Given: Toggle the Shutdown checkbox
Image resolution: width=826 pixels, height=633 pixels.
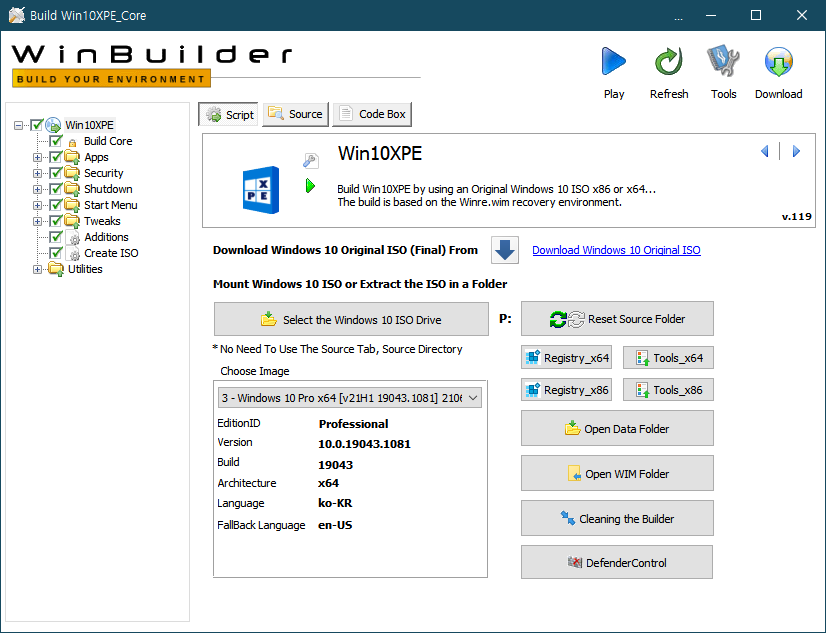Looking at the screenshot, I should click(56, 189).
